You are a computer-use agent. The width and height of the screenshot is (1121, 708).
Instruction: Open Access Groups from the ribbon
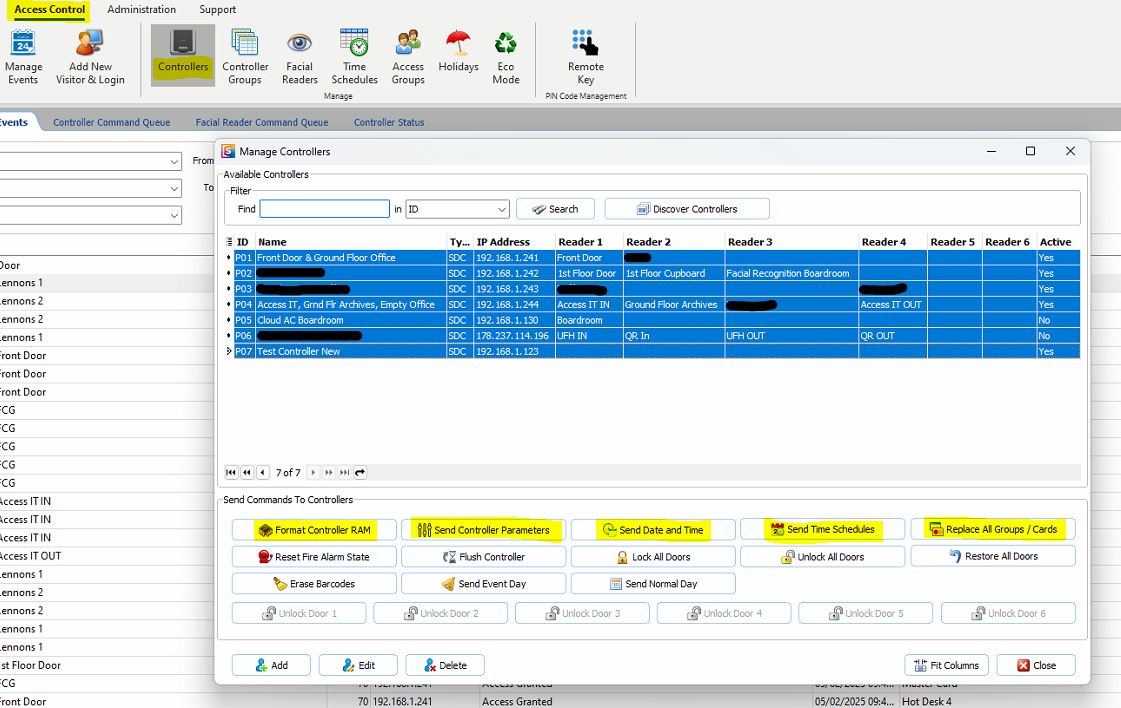coord(408,57)
